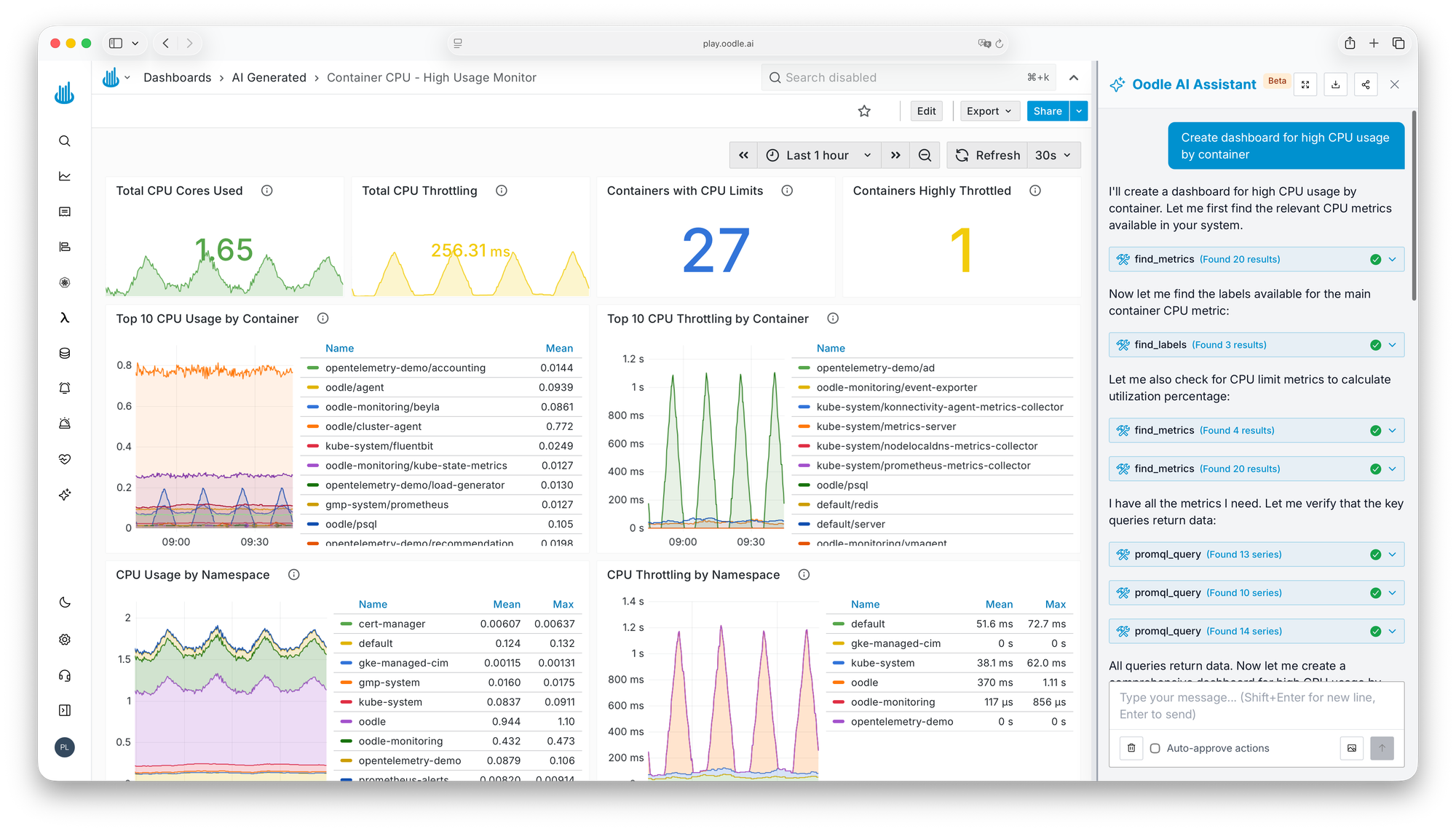Open the AI Generated breadcrumb folder
Image resolution: width=1456 pixels, height=831 pixels.
point(269,78)
